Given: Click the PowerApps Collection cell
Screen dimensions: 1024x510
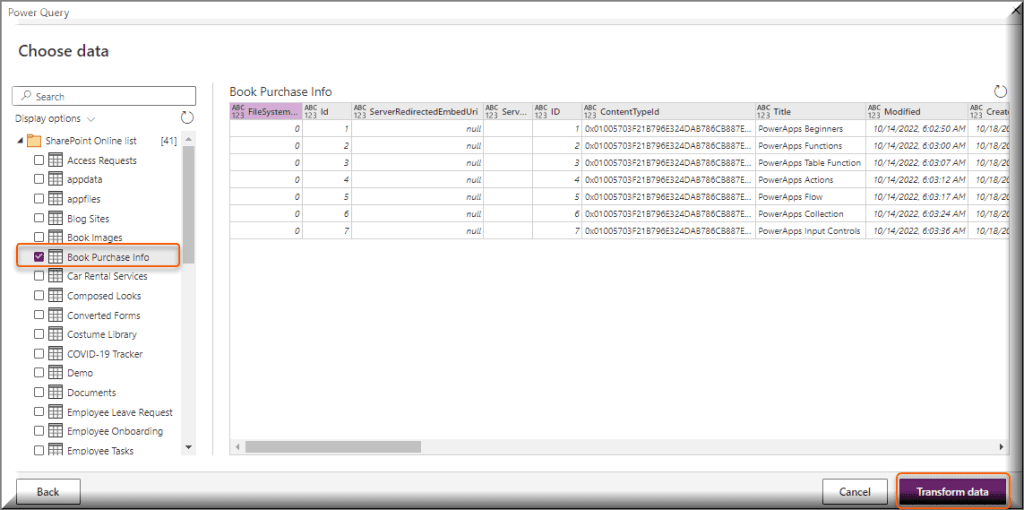Looking at the screenshot, I should [810, 214].
